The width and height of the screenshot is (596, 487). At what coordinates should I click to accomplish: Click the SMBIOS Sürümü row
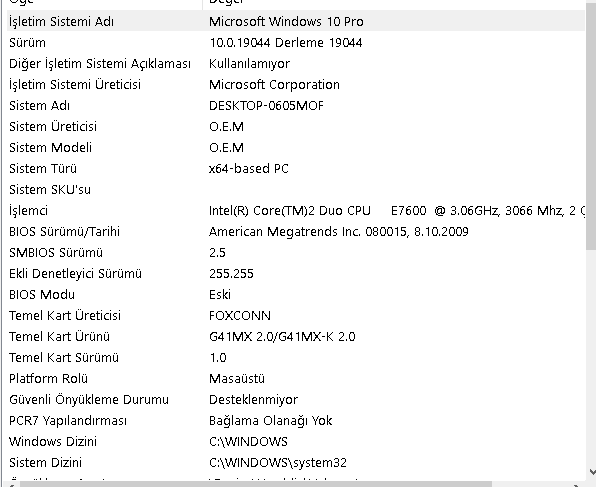point(296,252)
